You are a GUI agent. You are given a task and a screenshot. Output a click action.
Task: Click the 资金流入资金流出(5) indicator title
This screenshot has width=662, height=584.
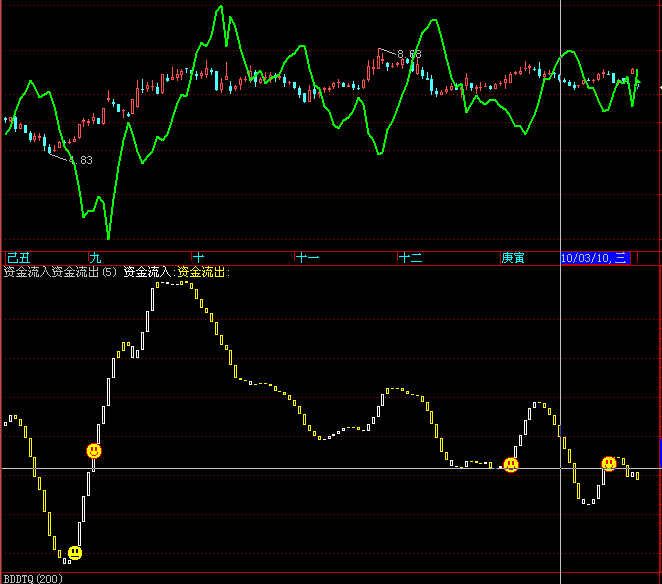(x=60, y=272)
